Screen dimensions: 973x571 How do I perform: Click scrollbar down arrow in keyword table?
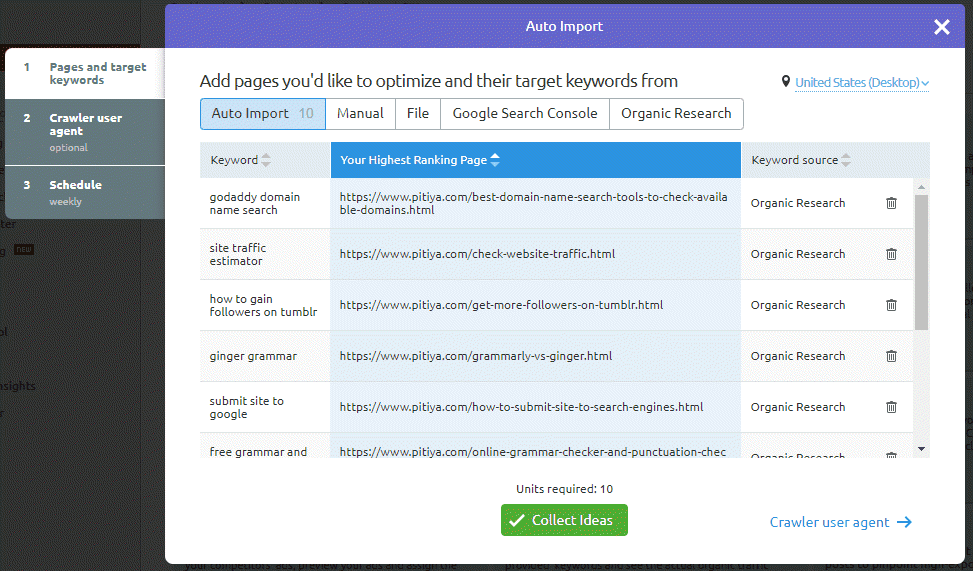[x=921, y=449]
